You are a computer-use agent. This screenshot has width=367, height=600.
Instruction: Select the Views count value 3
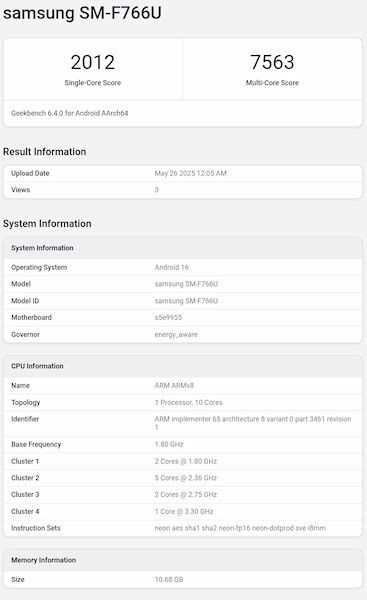(x=157, y=190)
